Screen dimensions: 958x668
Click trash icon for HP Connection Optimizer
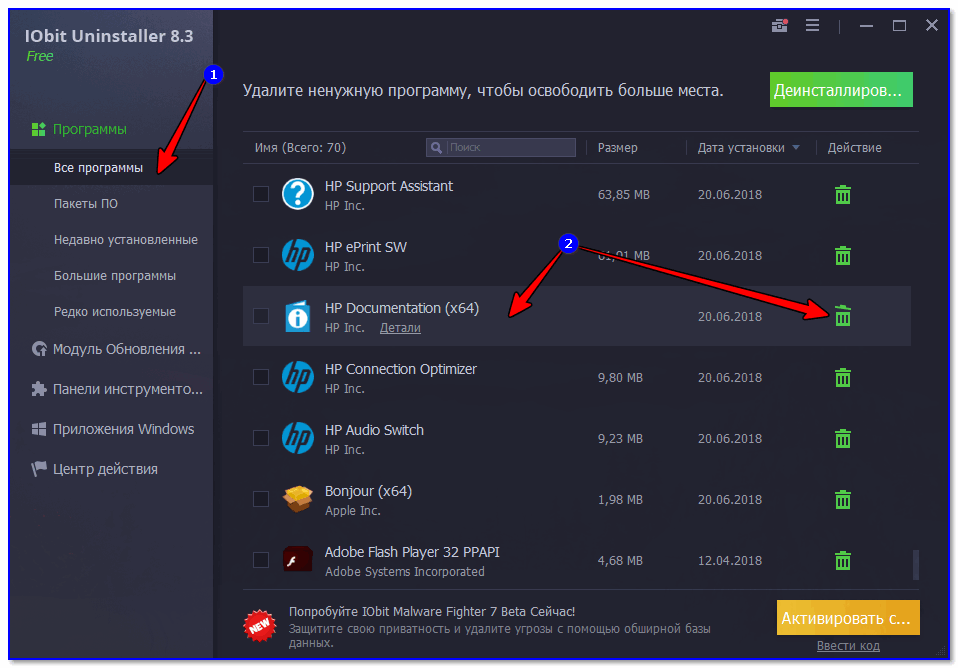click(x=843, y=378)
